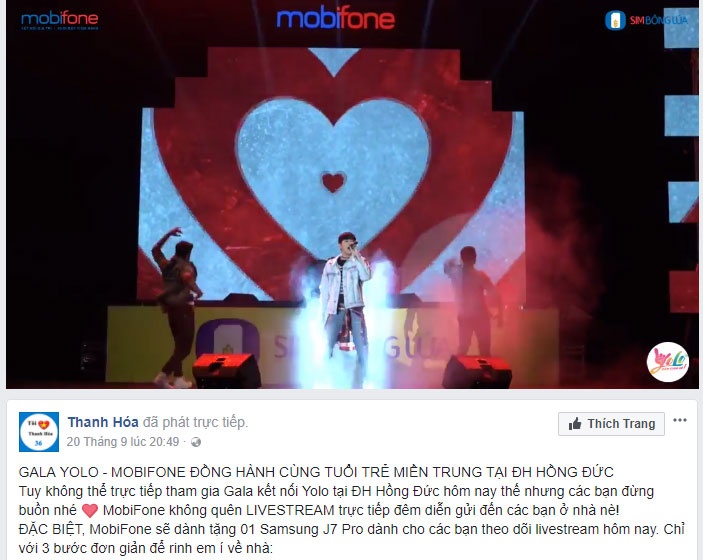Click the 'đã phát trực tiếp' status text
Viewport: 703px width, 560px height.
(x=195, y=422)
